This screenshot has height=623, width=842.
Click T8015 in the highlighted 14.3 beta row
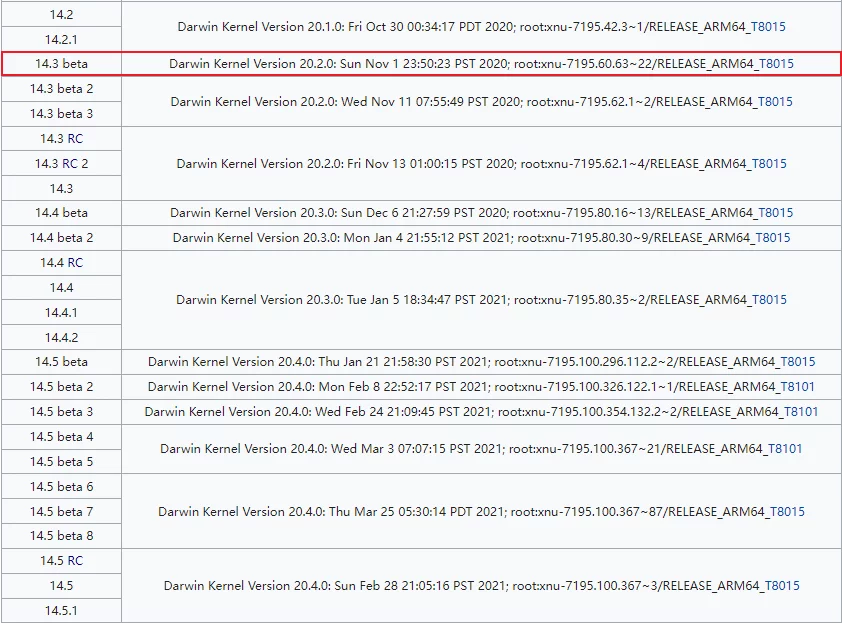coord(776,64)
